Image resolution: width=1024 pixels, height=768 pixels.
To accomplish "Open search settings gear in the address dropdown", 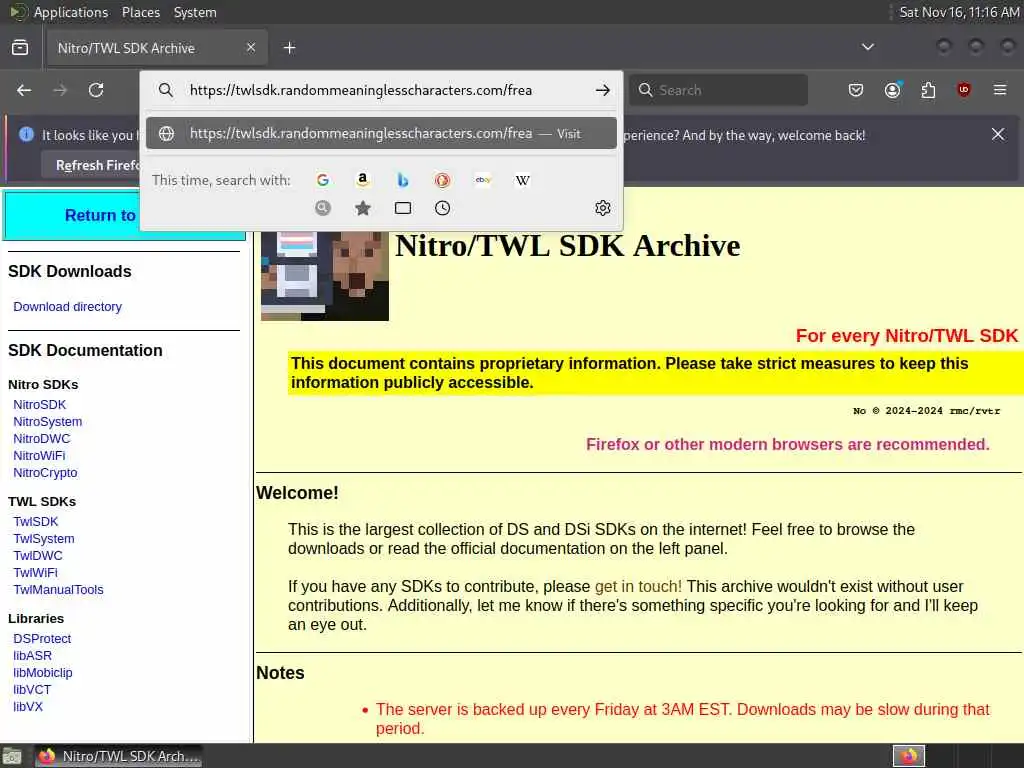I will click(x=603, y=208).
